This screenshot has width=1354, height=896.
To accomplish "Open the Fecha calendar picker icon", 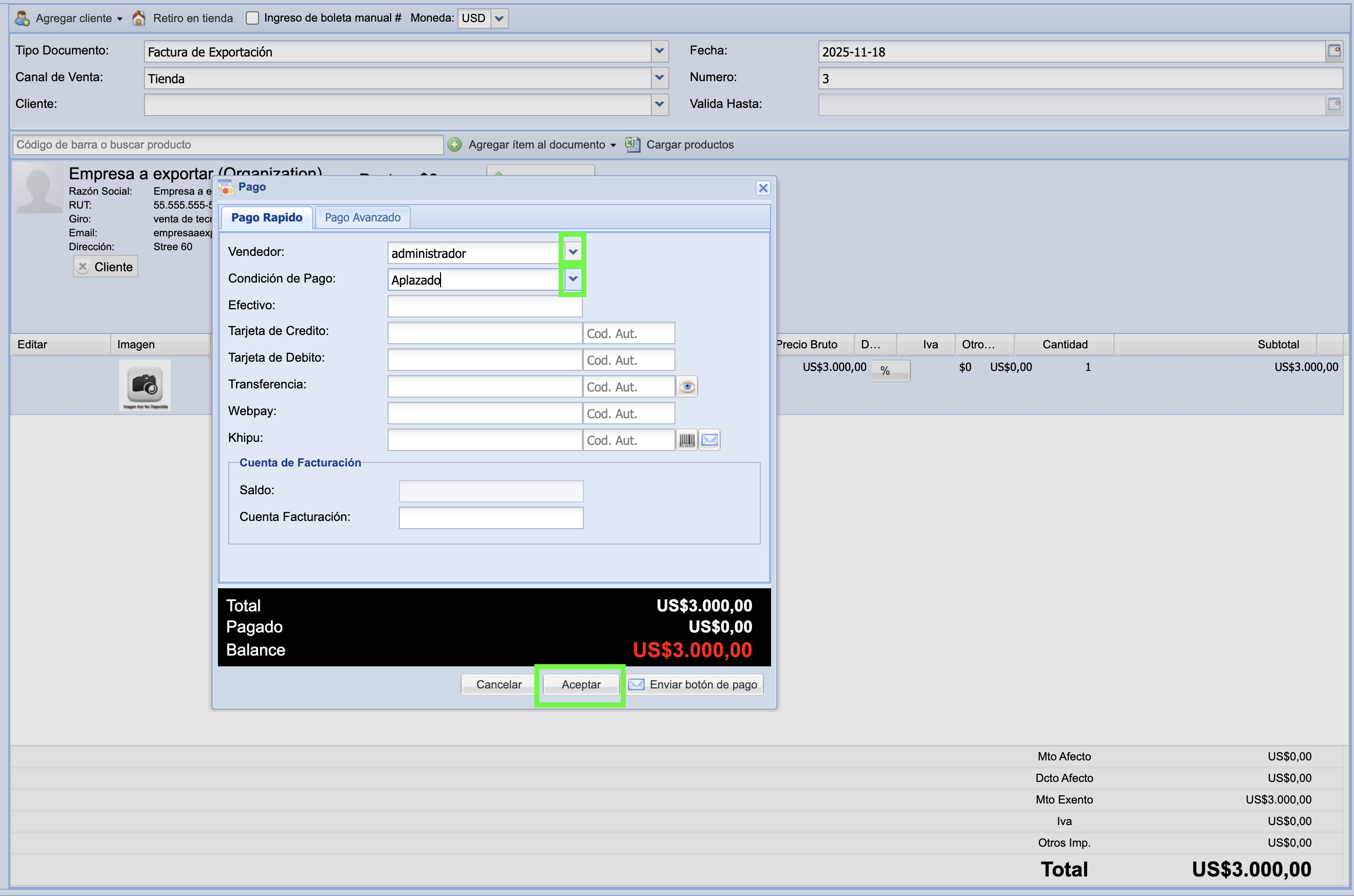I will (1333, 51).
